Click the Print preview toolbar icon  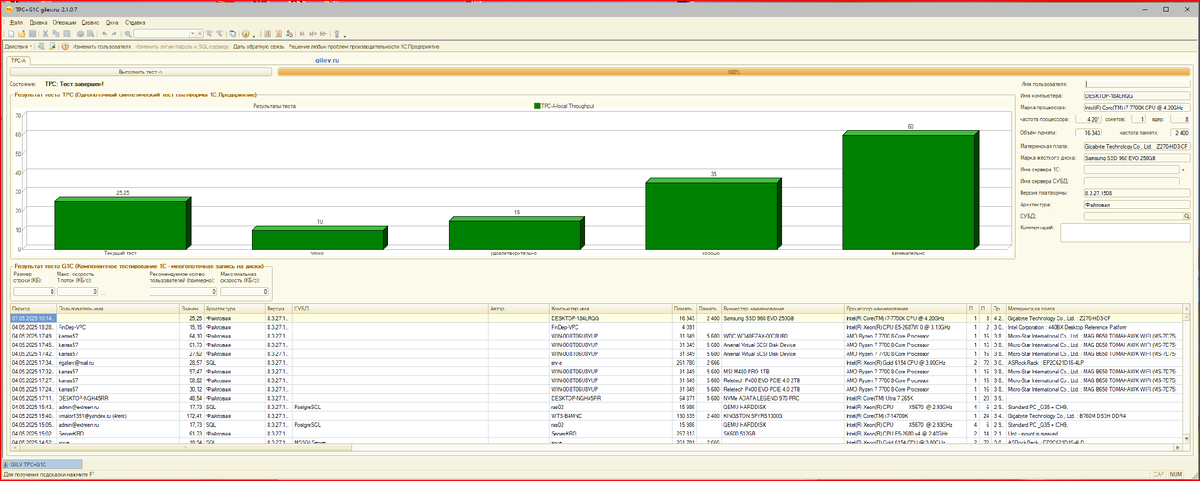click(90, 33)
